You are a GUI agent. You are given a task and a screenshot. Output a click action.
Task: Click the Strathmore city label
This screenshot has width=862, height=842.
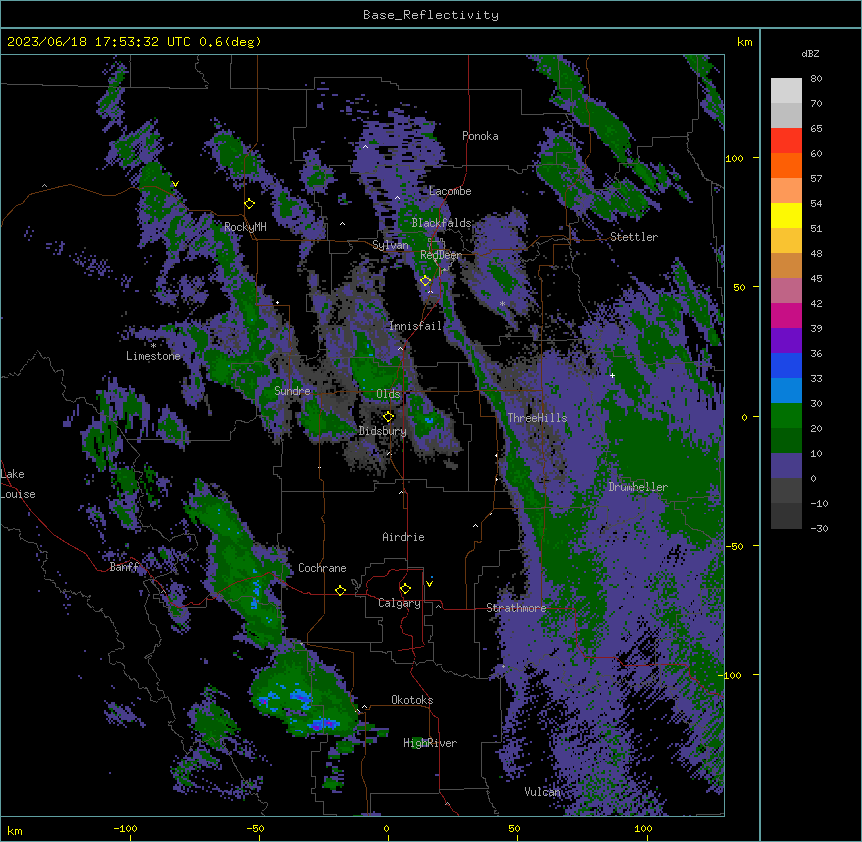point(516,608)
